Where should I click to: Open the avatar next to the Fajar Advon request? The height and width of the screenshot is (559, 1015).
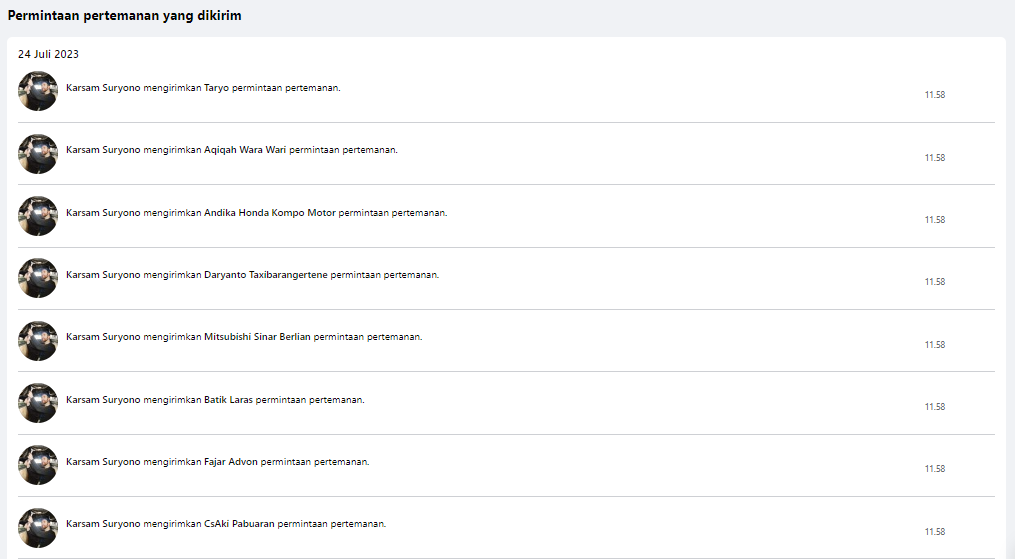click(38, 465)
